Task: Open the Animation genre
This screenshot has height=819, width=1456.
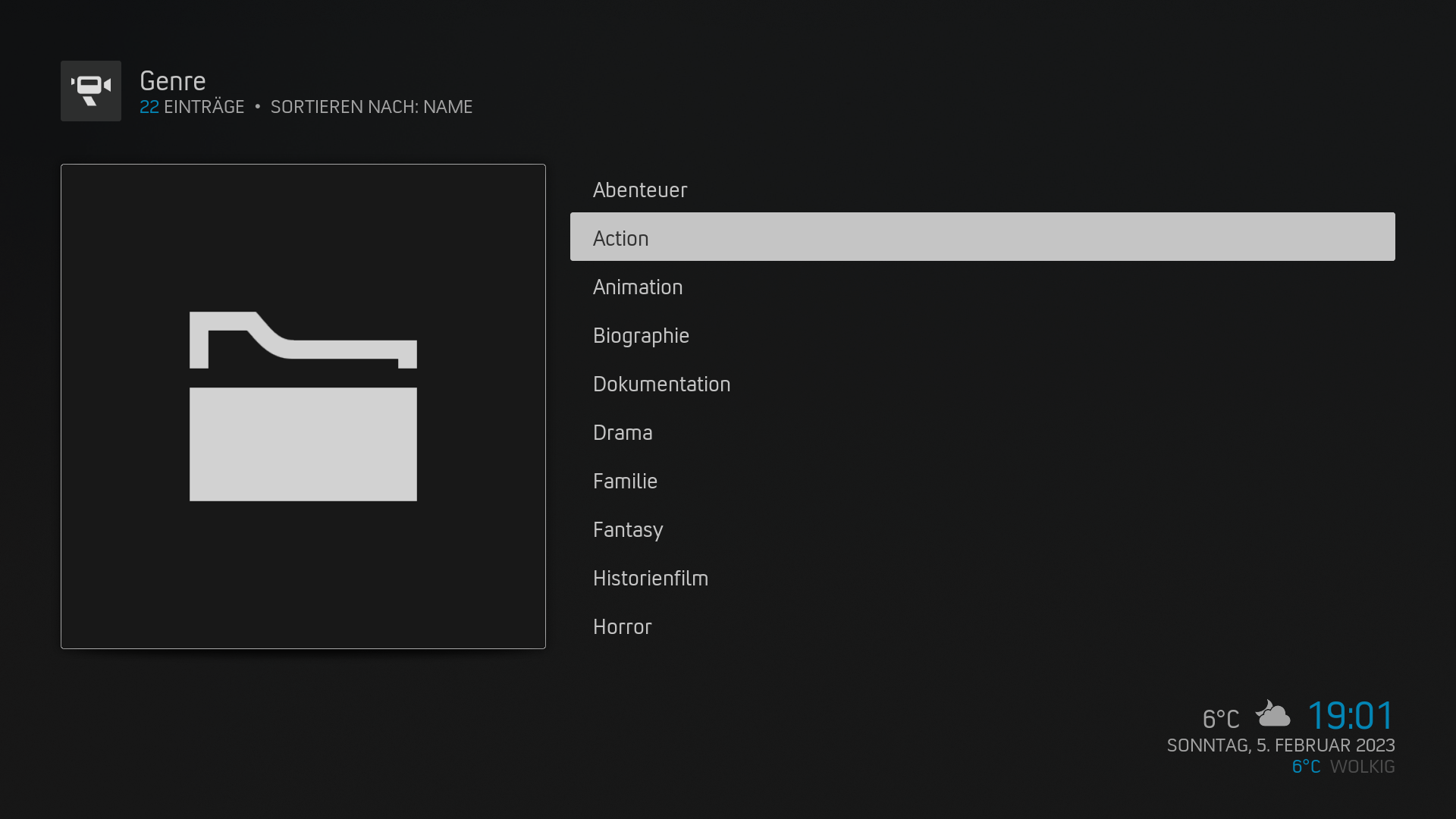Action: [x=983, y=286]
